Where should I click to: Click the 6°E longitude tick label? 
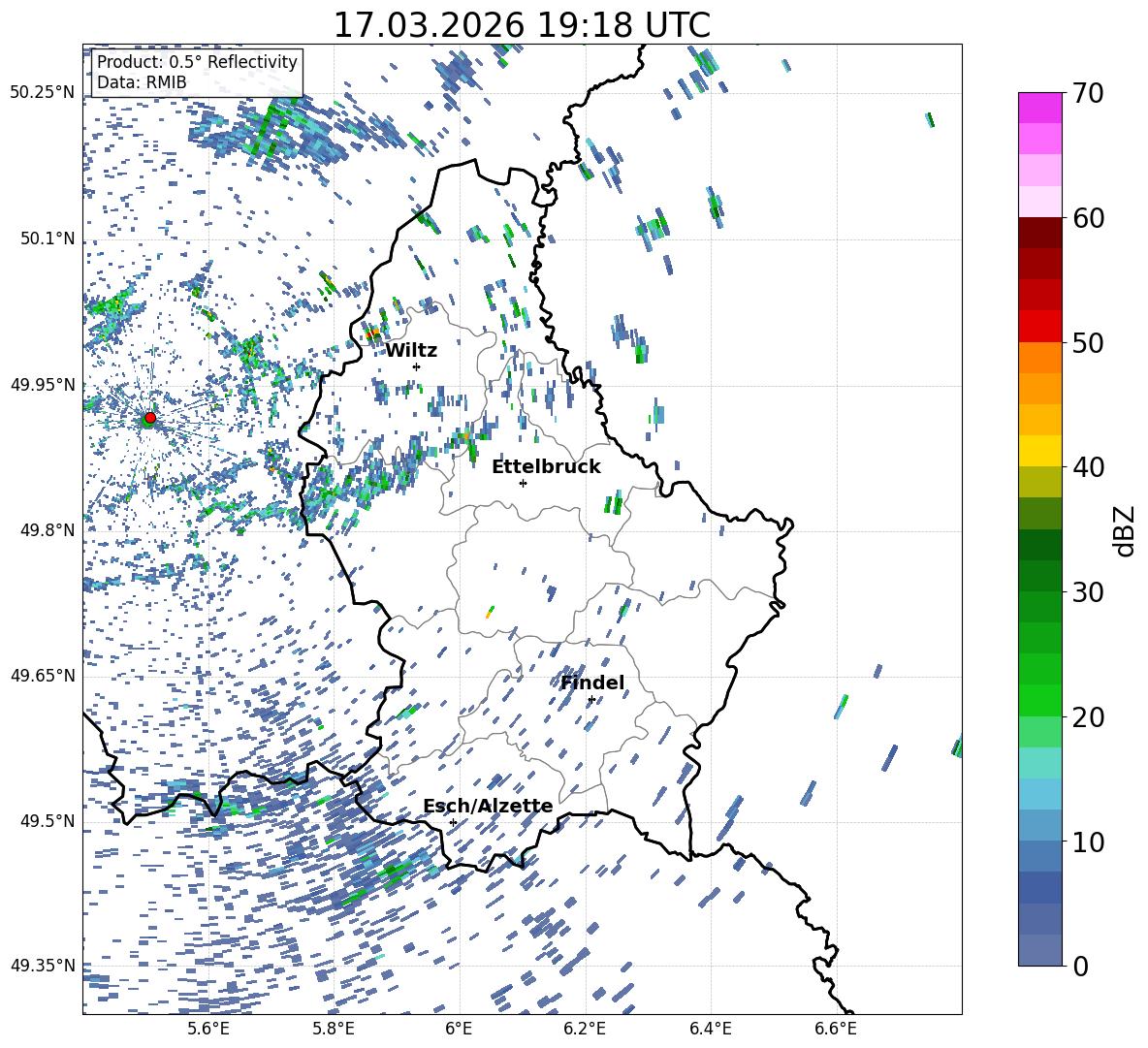459,1029
